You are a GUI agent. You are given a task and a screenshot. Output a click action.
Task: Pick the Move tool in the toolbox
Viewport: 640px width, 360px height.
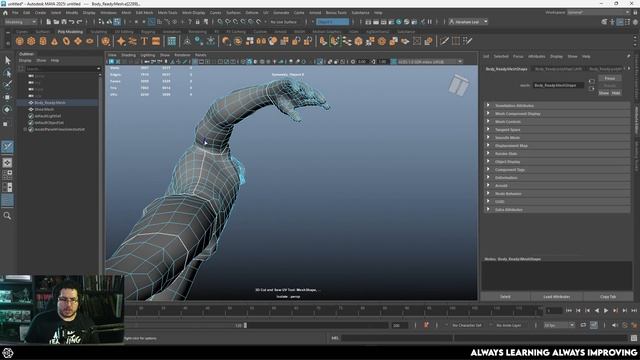pos(7,97)
